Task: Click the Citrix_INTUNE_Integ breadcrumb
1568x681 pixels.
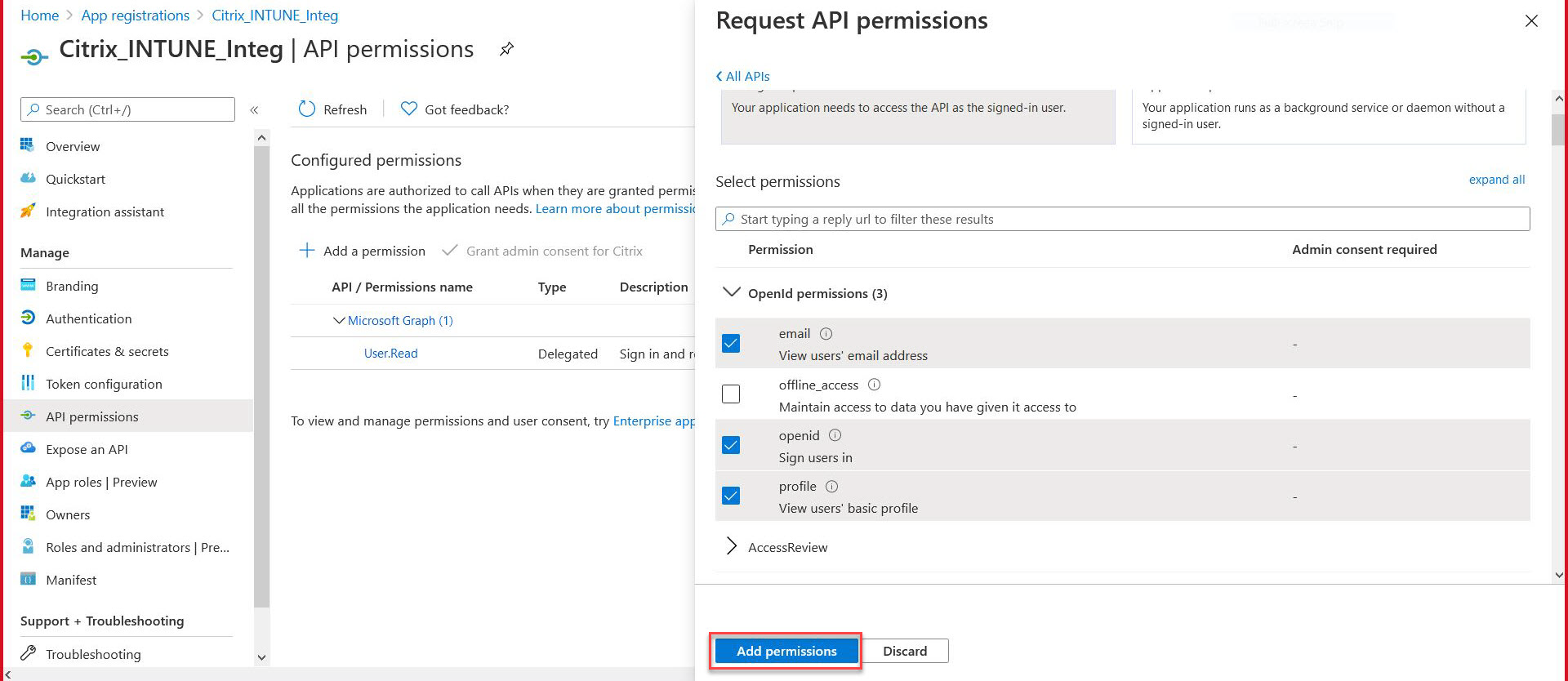Action: pos(274,16)
